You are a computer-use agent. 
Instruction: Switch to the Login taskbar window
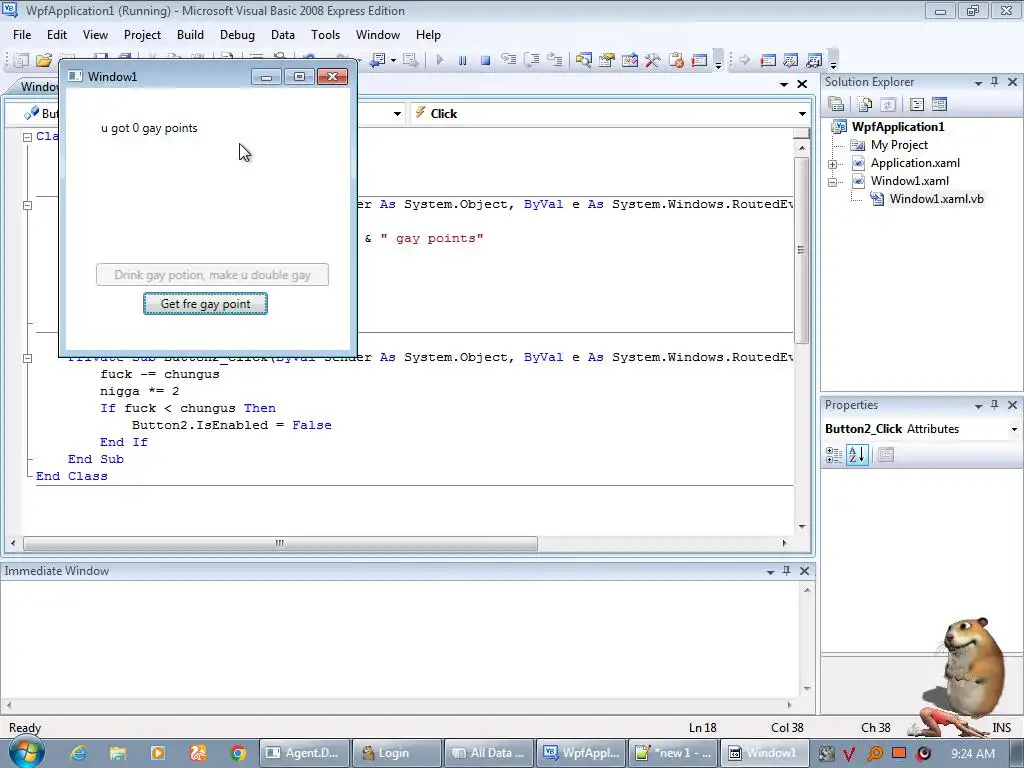pos(396,753)
